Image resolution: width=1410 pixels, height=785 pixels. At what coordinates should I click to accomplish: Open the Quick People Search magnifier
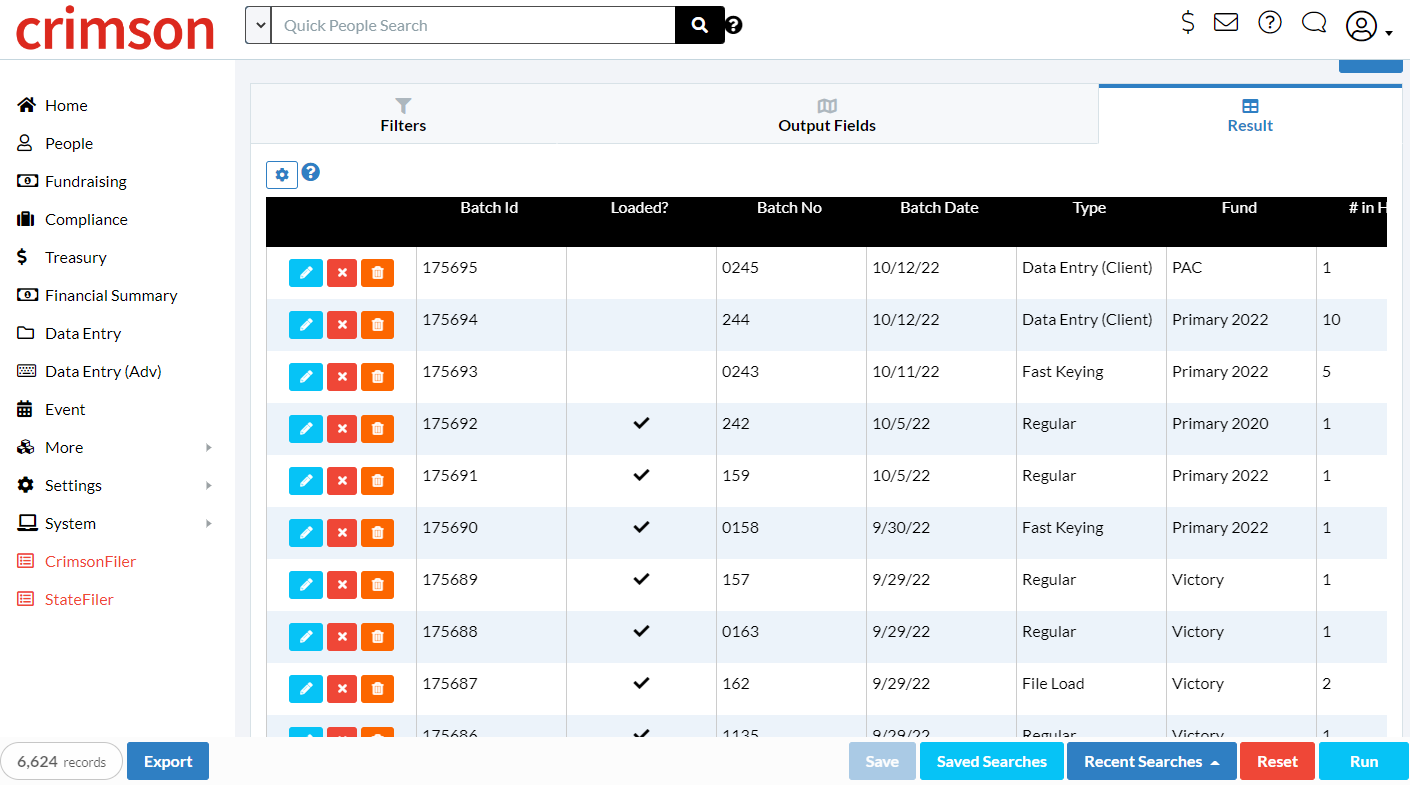pos(697,24)
